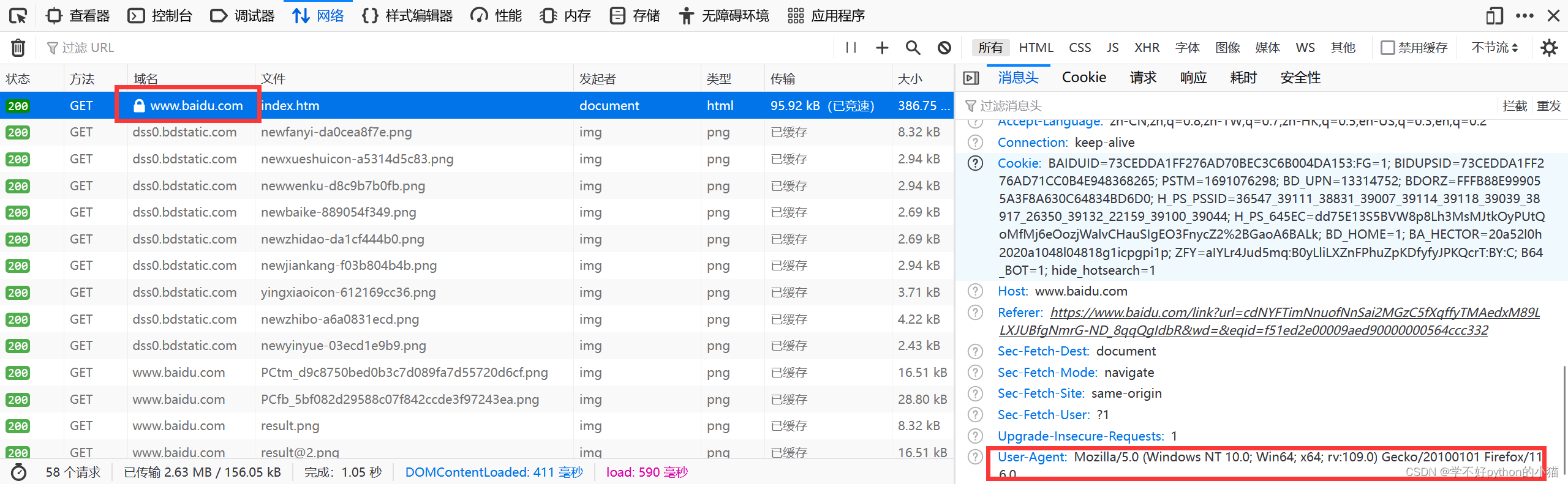Filter requests by 其他 other
Screen dimensions: 1568x484
pos(1343,48)
